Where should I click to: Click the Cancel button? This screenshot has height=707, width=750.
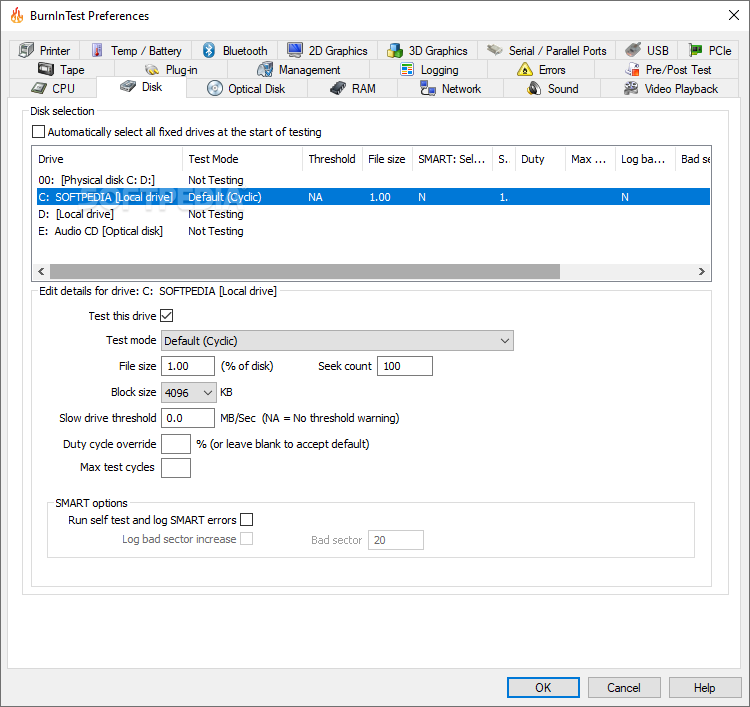(x=624, y=687)
